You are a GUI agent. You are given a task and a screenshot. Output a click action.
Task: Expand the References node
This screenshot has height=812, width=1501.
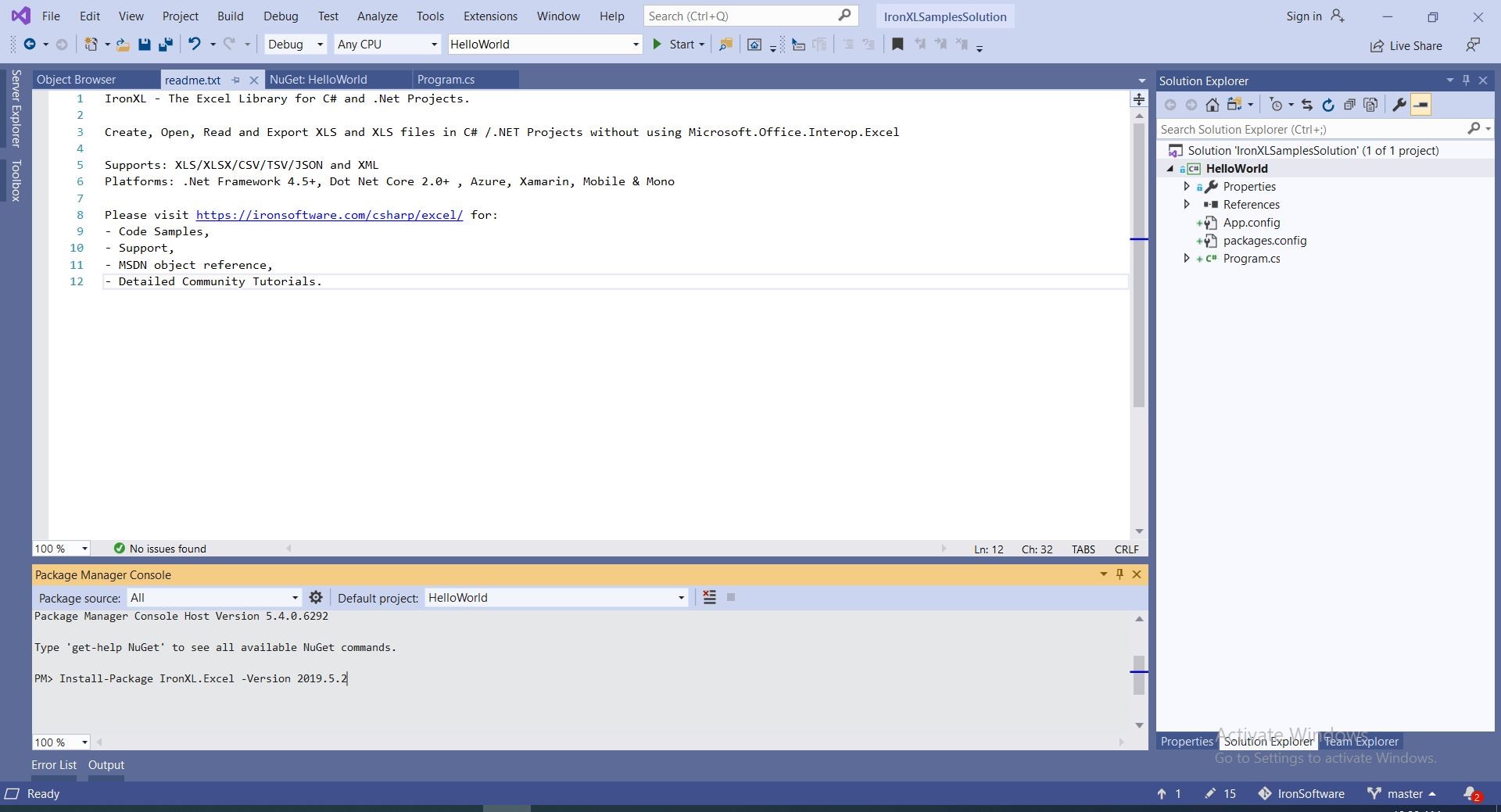(1187, 205)
